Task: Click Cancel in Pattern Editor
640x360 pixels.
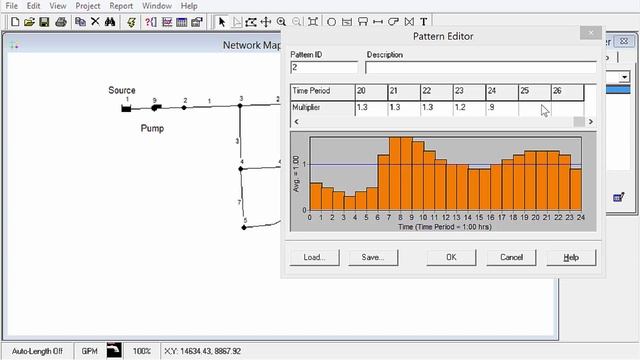Action: pyautogui.click(x=511, y=258)
